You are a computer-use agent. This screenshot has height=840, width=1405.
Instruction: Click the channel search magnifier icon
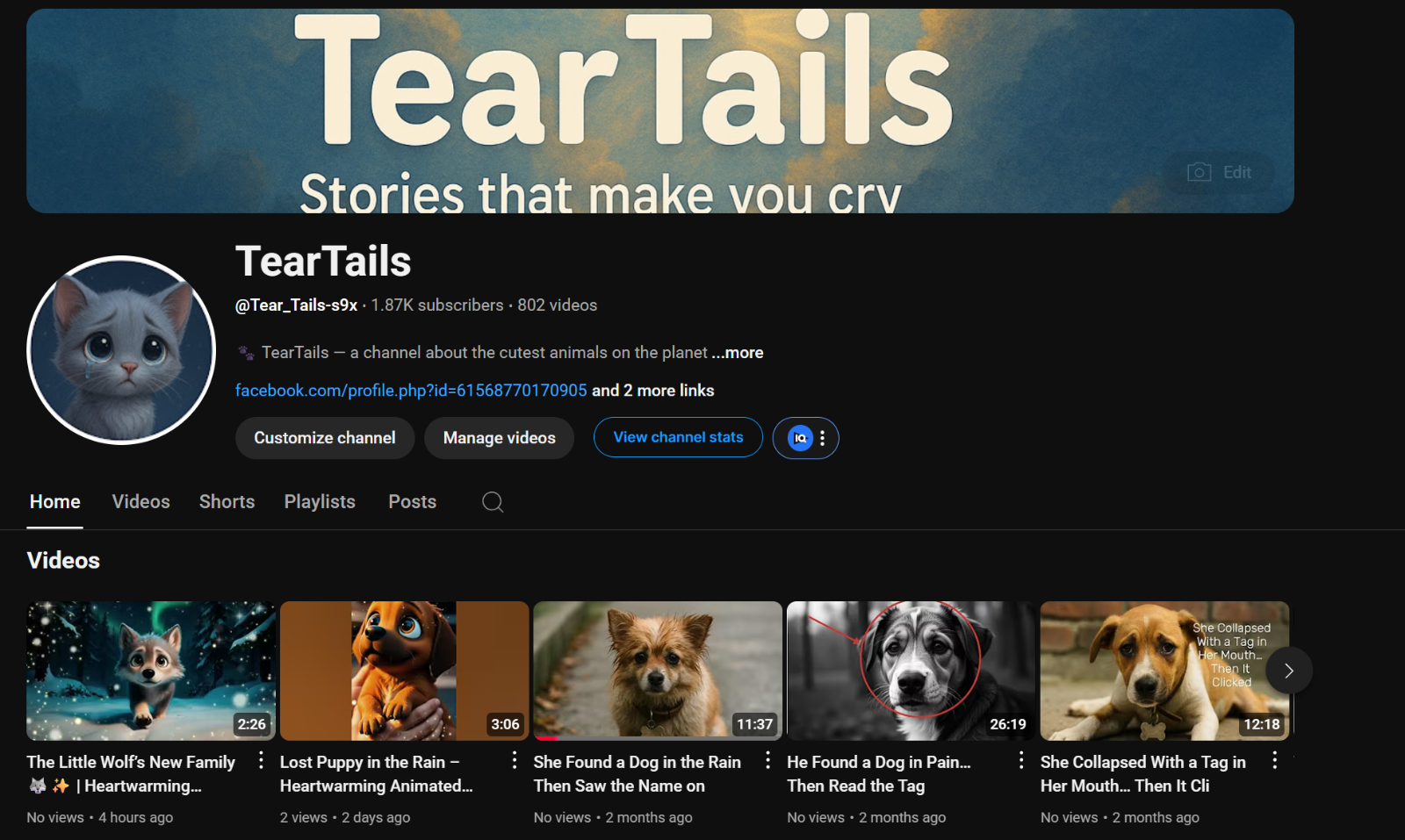pyautogui.click(x=493, y=502)
